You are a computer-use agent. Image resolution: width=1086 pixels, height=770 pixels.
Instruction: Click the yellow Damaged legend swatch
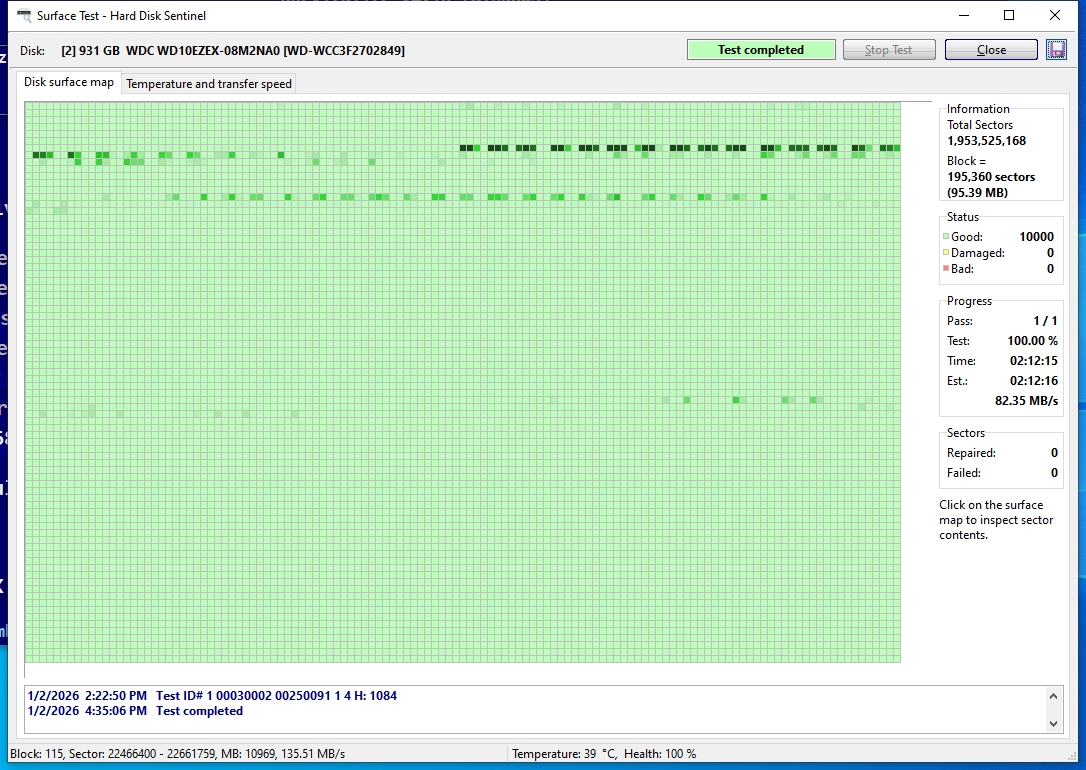[x=946, y=253]
